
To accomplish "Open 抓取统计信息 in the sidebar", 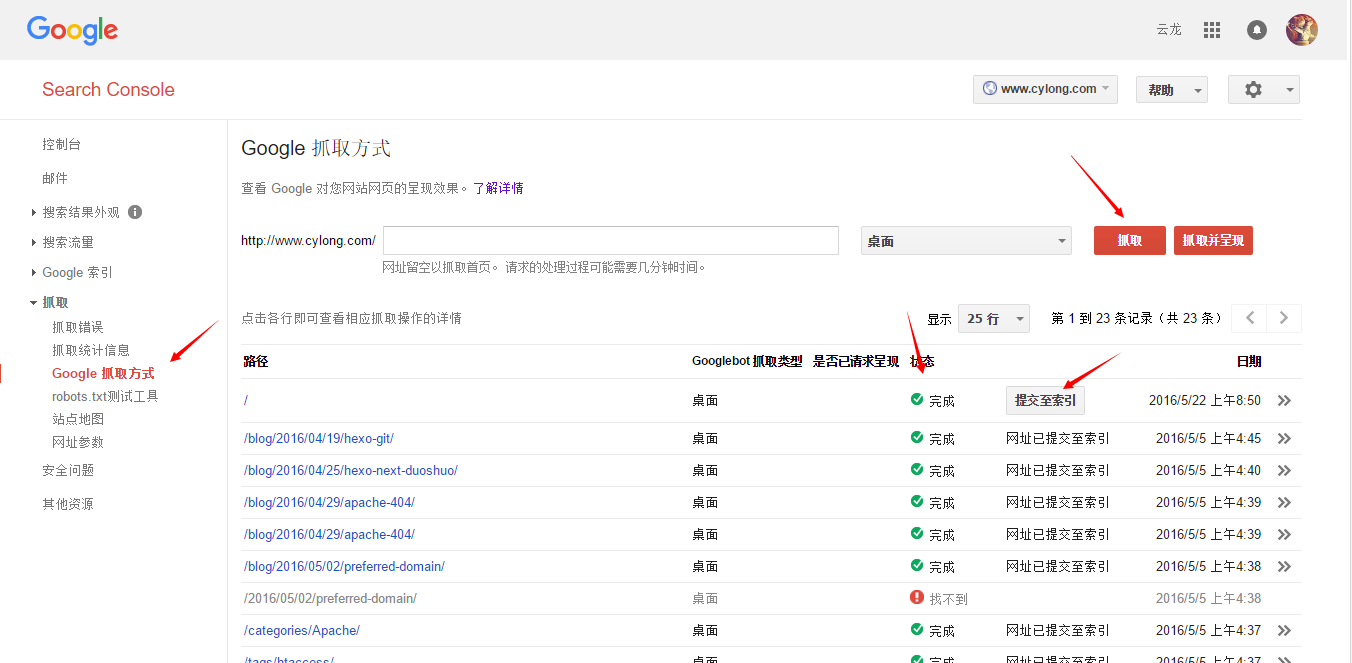I will (91, 350).
